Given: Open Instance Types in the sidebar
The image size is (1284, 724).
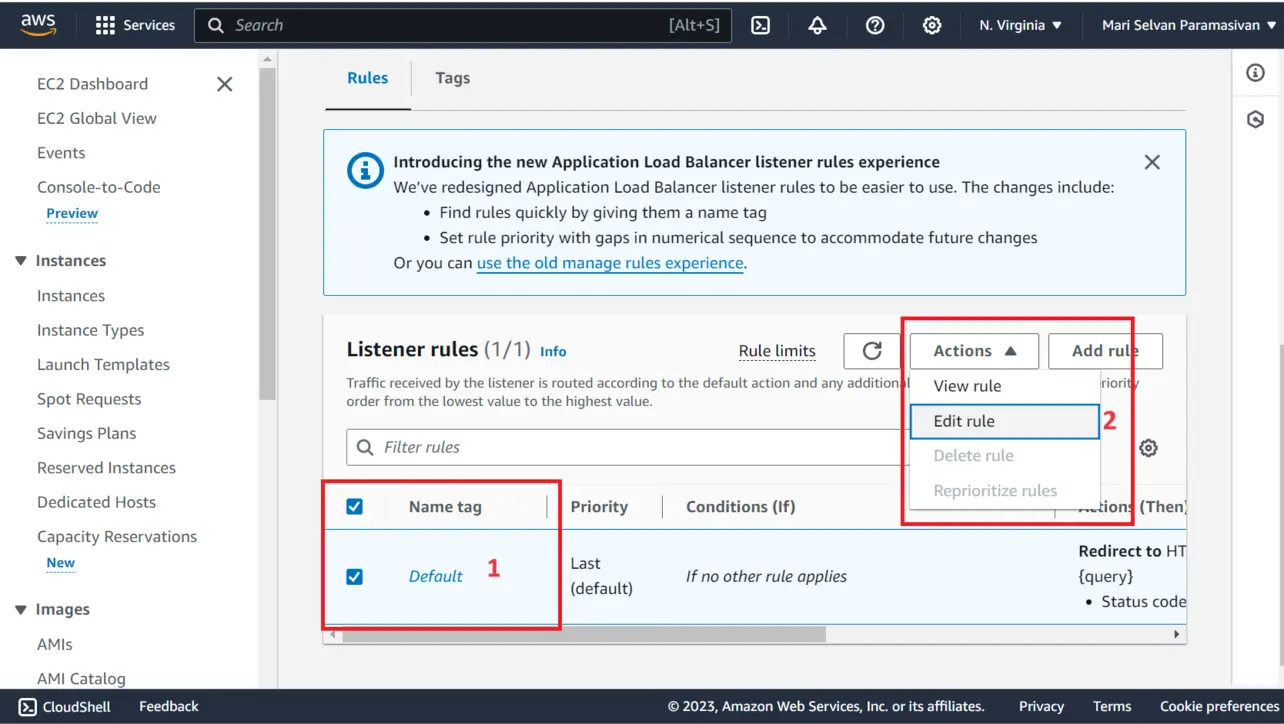Looking at the screenshot, I should click(x=90, y=330).
